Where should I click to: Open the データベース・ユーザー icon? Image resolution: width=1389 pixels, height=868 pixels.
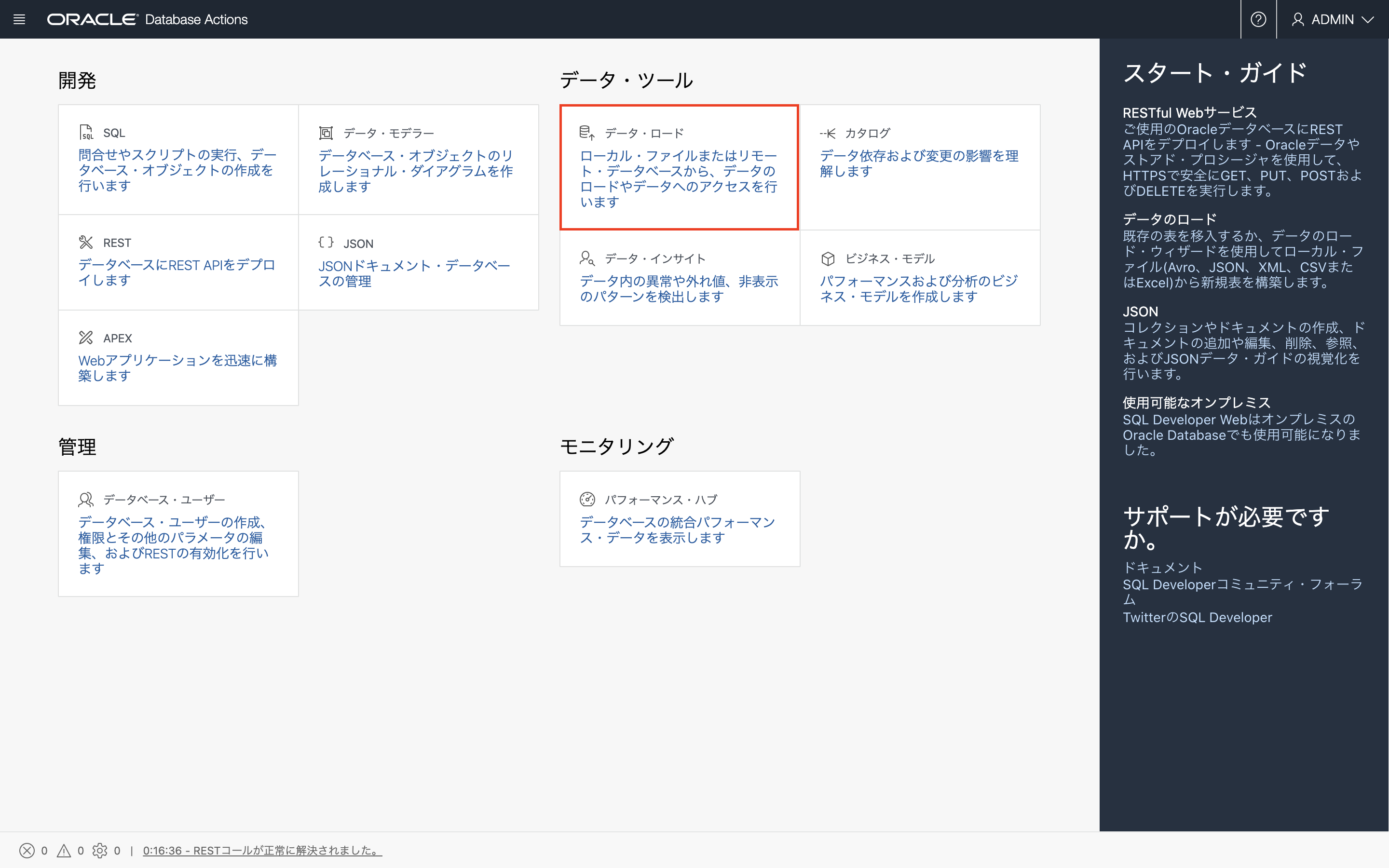click(85, 499)
